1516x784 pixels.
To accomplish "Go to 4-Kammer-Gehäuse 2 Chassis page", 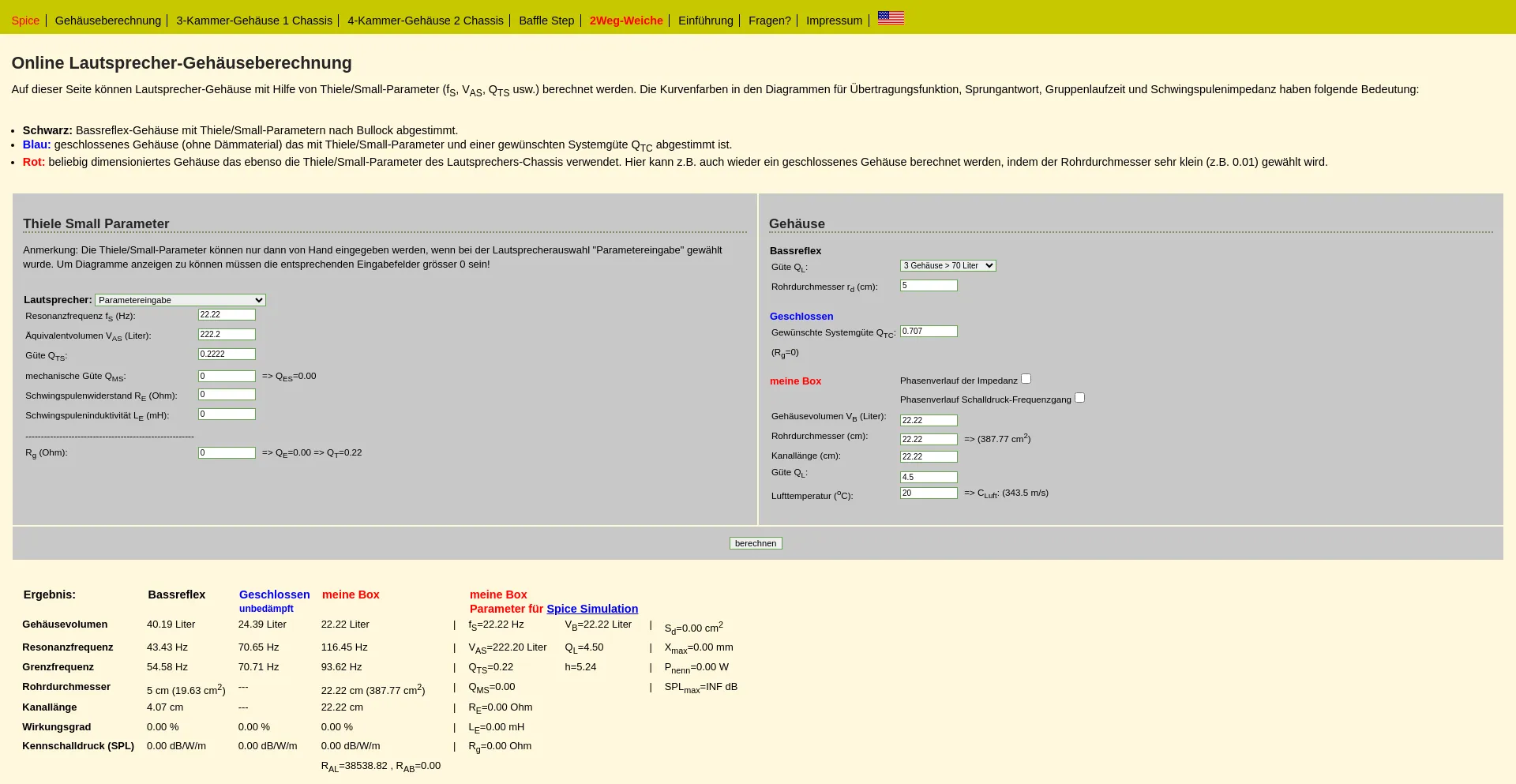I will pos(426,21).
